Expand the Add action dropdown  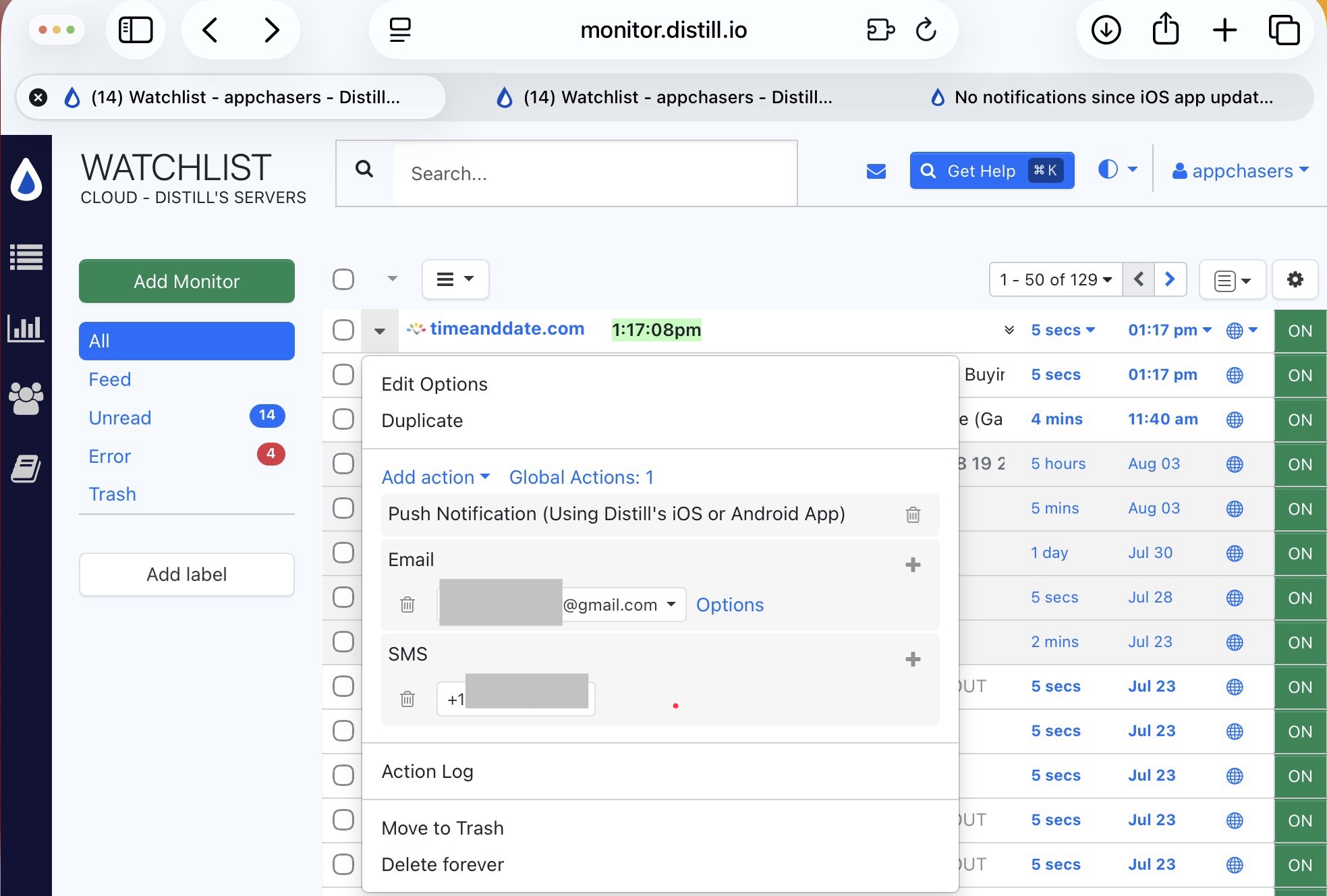pyautogui.click(x=436, y=478)
